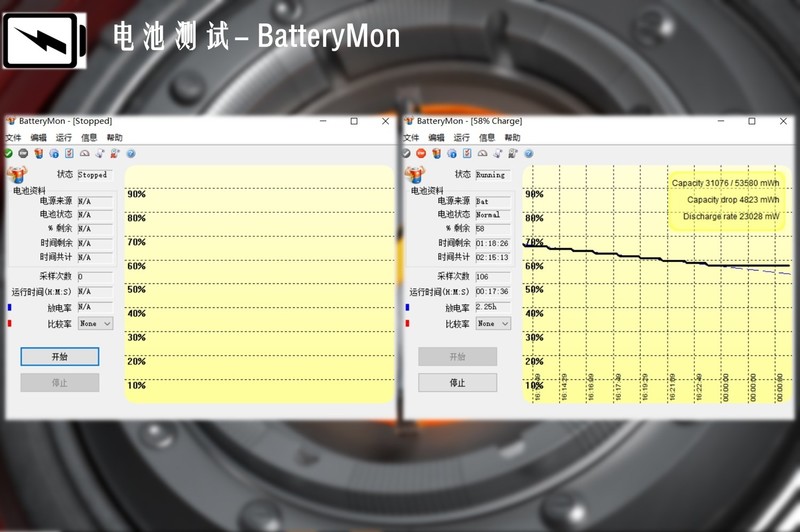This screenshot has height=532, width=800.
Task: Click Discharge rate 23028 mW text
Action: click(x=731, y=216)
